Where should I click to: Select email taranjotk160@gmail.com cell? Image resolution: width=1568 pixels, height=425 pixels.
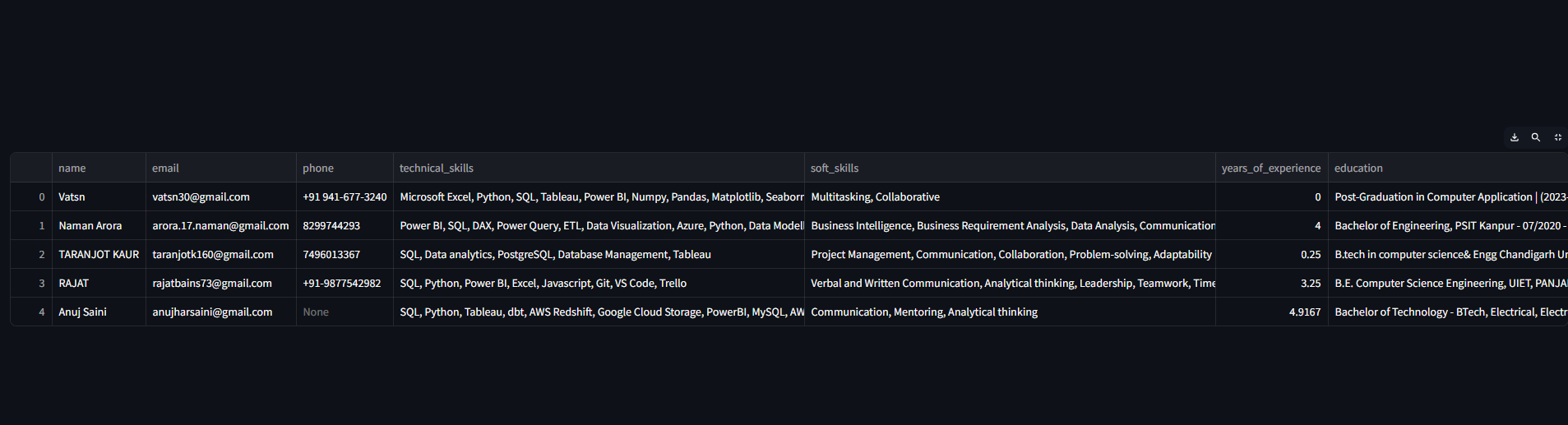221,254
